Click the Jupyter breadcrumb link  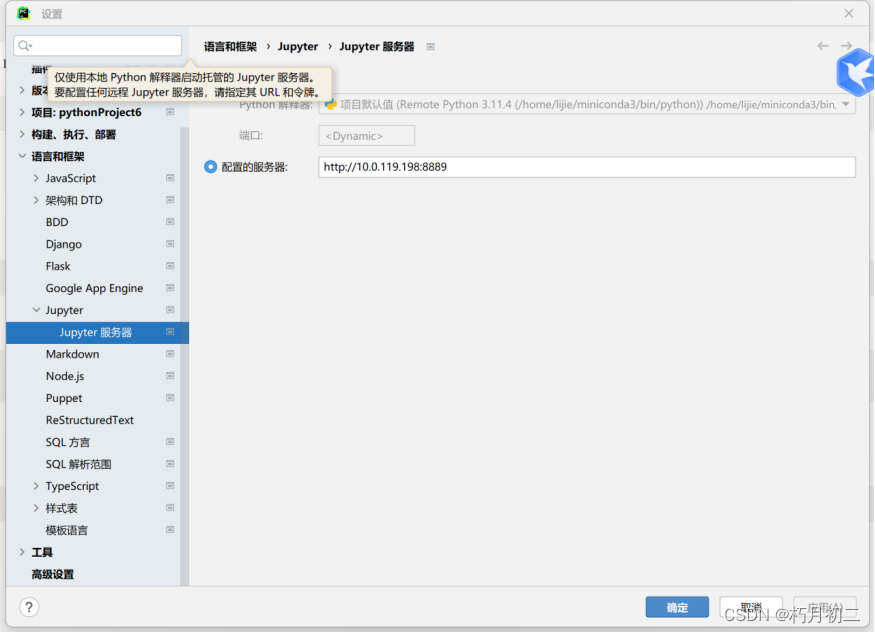pos(298,46)
